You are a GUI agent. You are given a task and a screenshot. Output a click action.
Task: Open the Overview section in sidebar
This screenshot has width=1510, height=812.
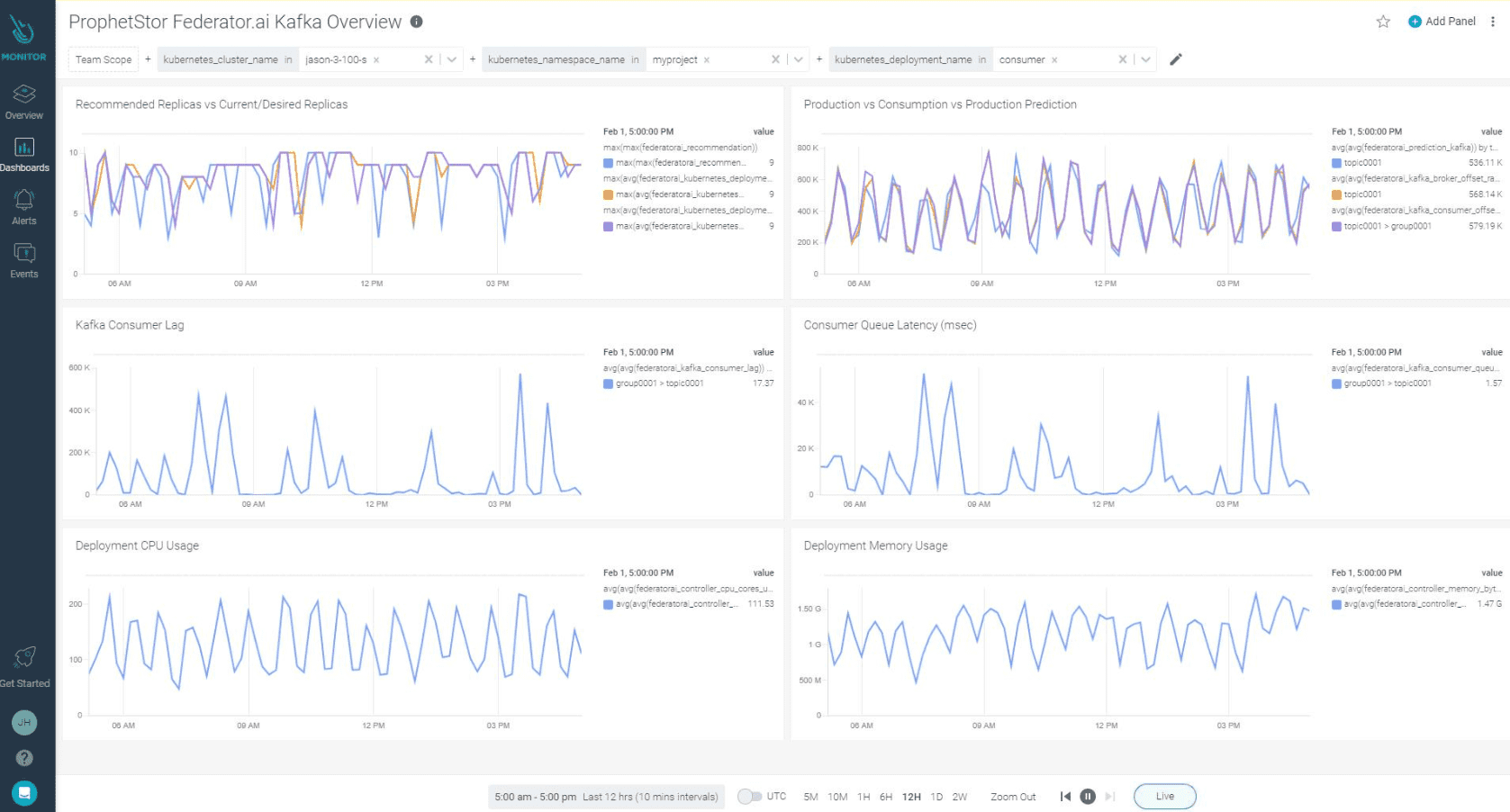click(x=24, y=102)
